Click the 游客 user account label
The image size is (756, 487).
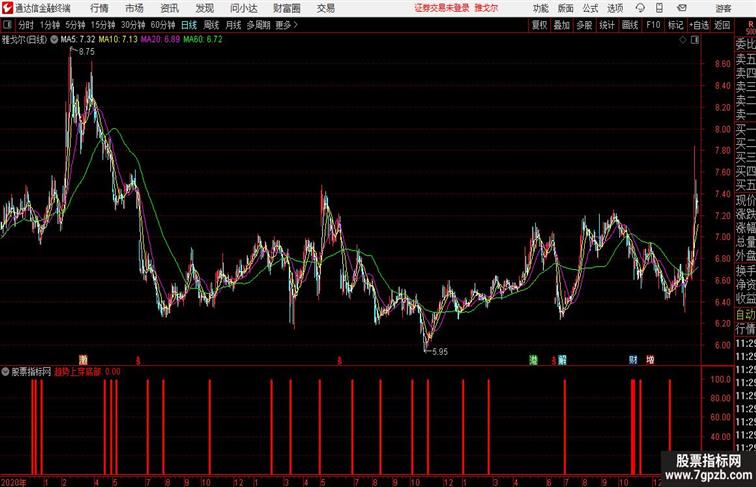click(x=723, y=8)
